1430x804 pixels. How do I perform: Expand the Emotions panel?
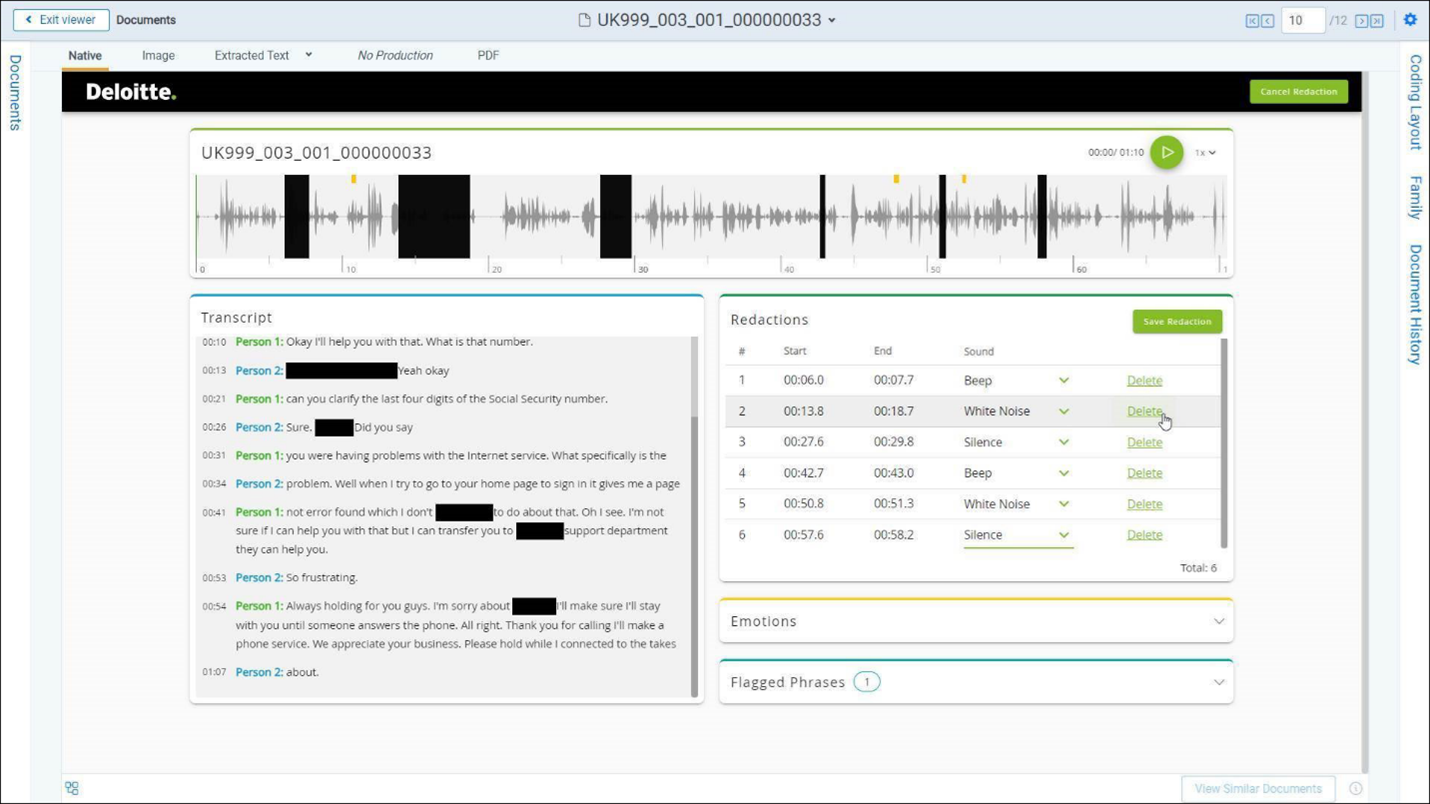click(x=1218, y=622)
